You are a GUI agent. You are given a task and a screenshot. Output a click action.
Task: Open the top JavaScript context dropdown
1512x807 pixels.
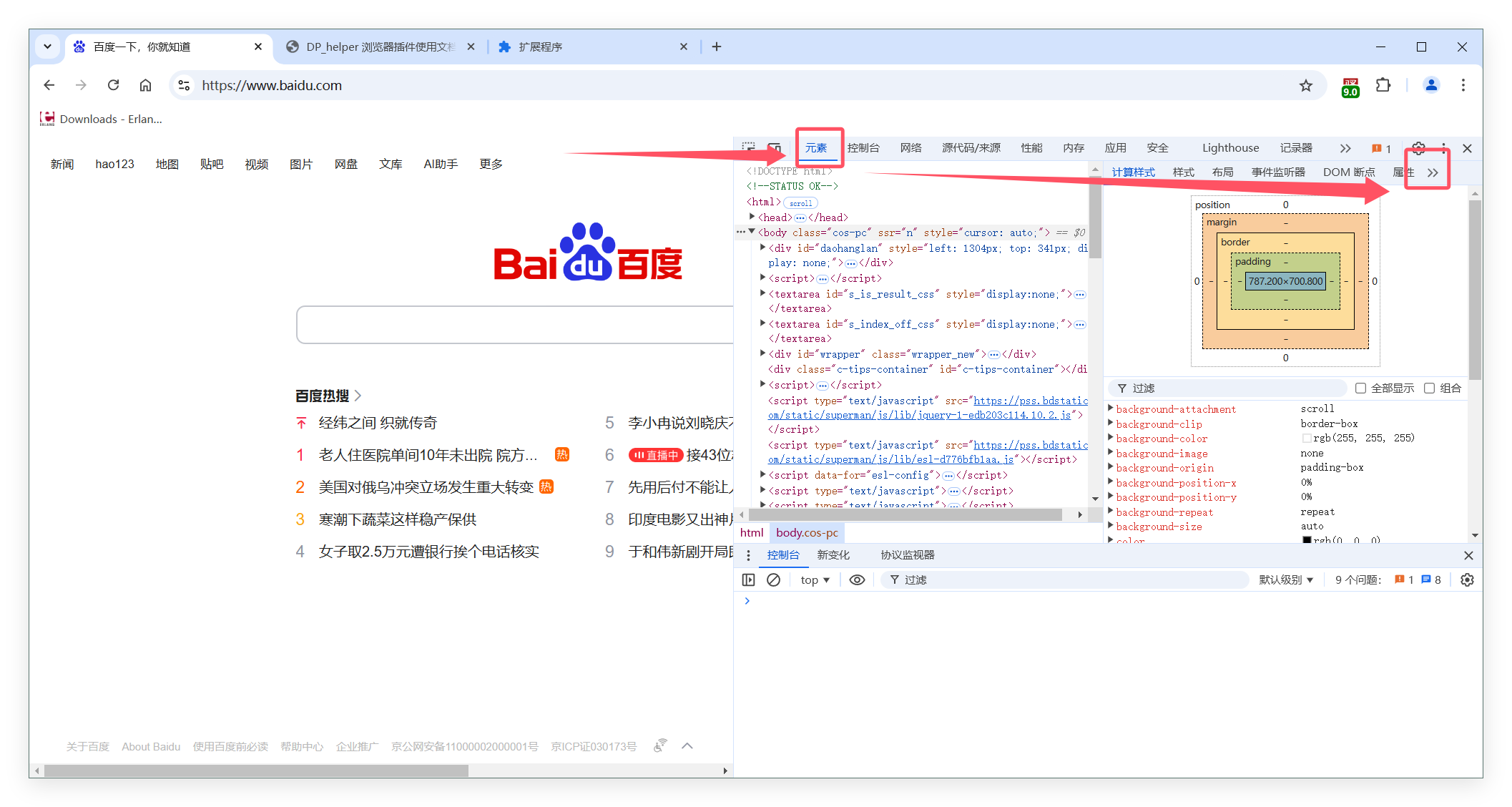coord(815,580)
